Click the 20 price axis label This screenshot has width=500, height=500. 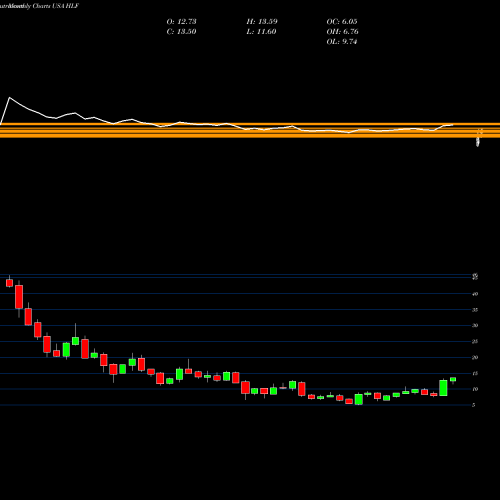(x=475, y=358)
